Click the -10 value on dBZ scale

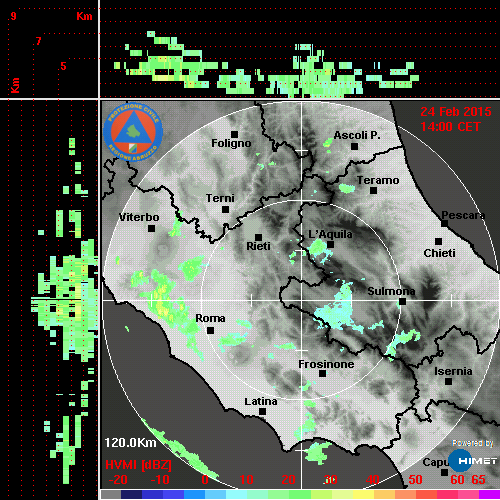tap(160, 480)
